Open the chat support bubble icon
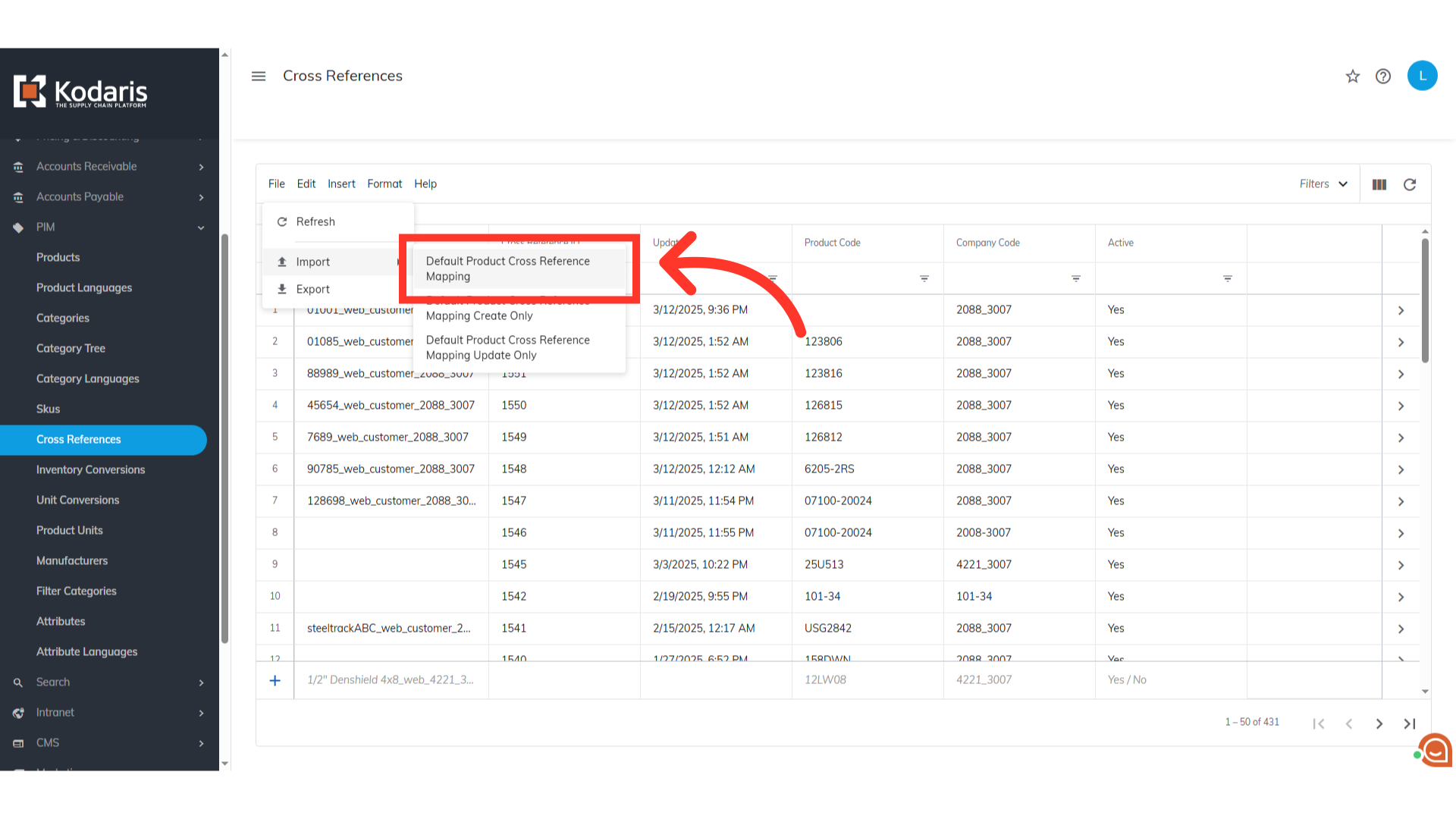Viewport: 1456px width, 819px height. point(1435,750)
